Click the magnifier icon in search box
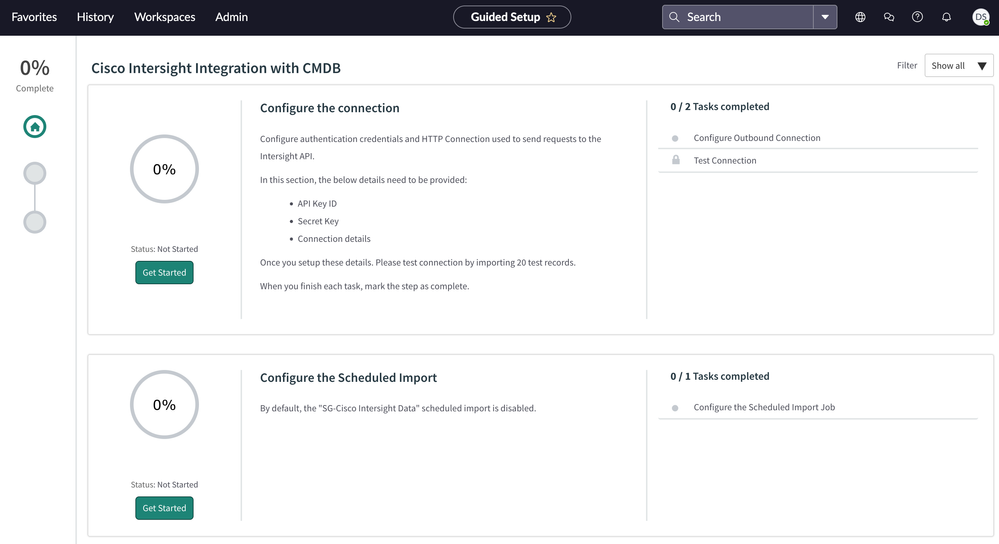 (x=673, y=17)
